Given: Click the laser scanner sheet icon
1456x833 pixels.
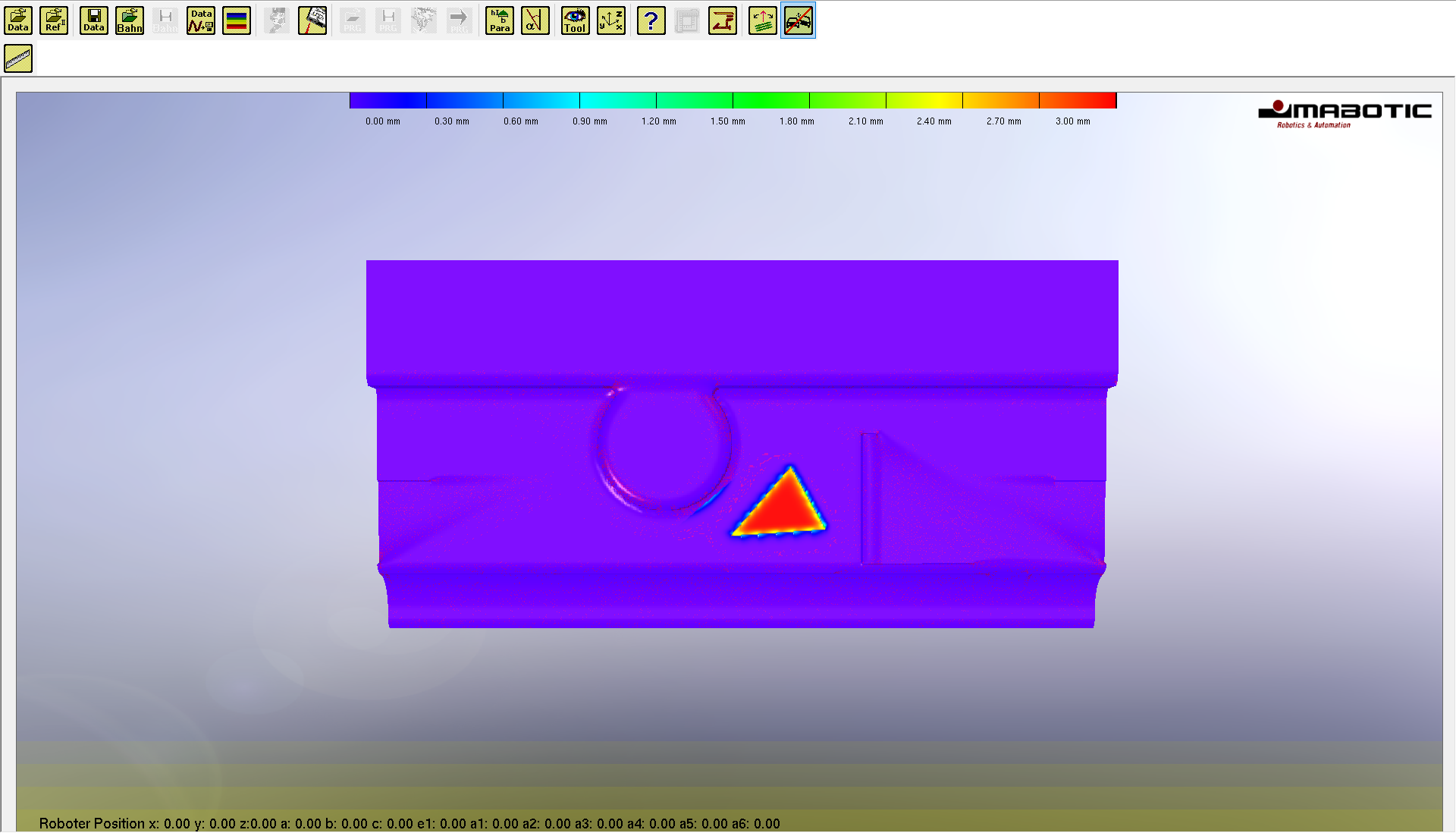Looking at the screenshot, I should point(312,20).
